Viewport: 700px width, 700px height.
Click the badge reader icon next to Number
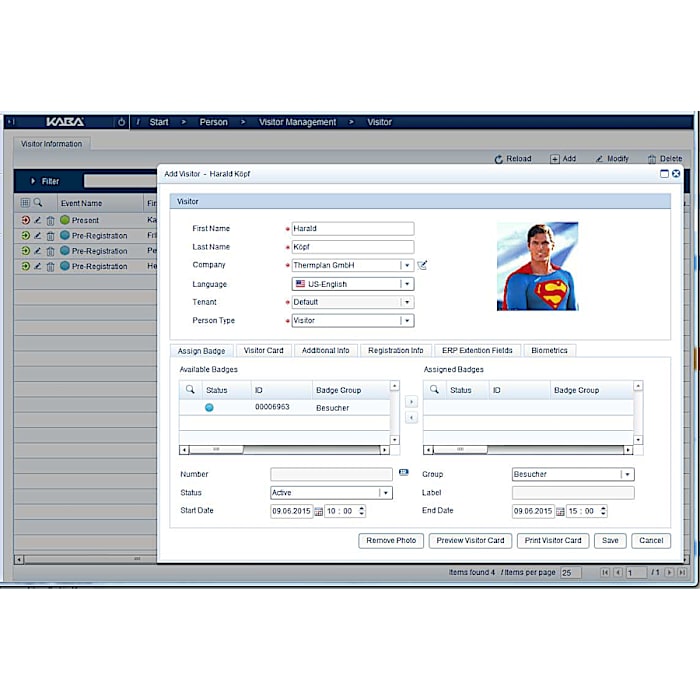click(x=403, y=472)
